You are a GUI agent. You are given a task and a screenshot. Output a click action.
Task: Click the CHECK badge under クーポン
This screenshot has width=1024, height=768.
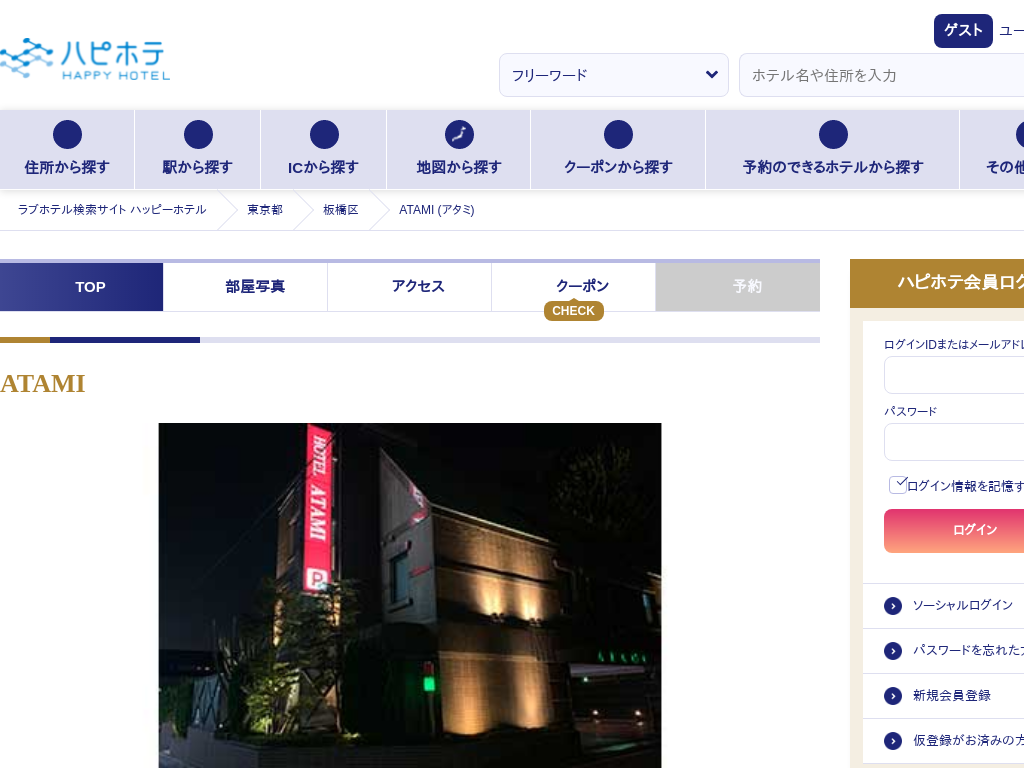[x=573, y=311]
